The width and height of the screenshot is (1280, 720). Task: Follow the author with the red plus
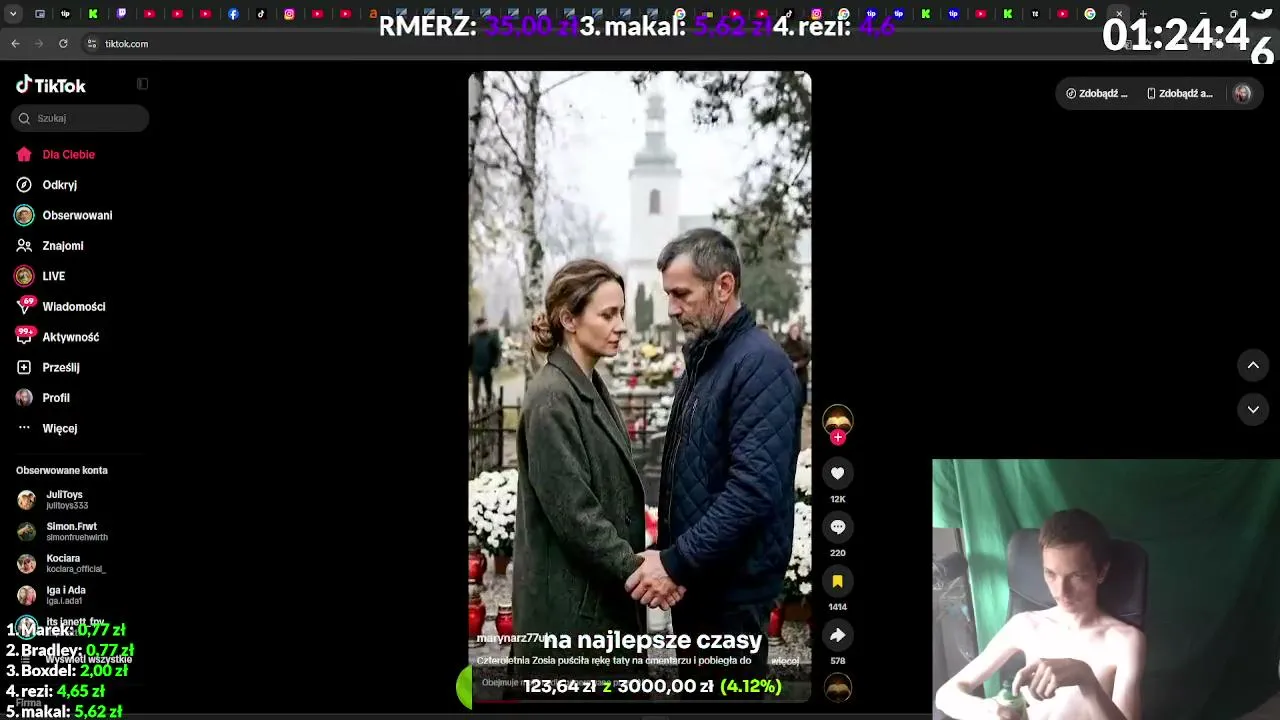[838, 437]
